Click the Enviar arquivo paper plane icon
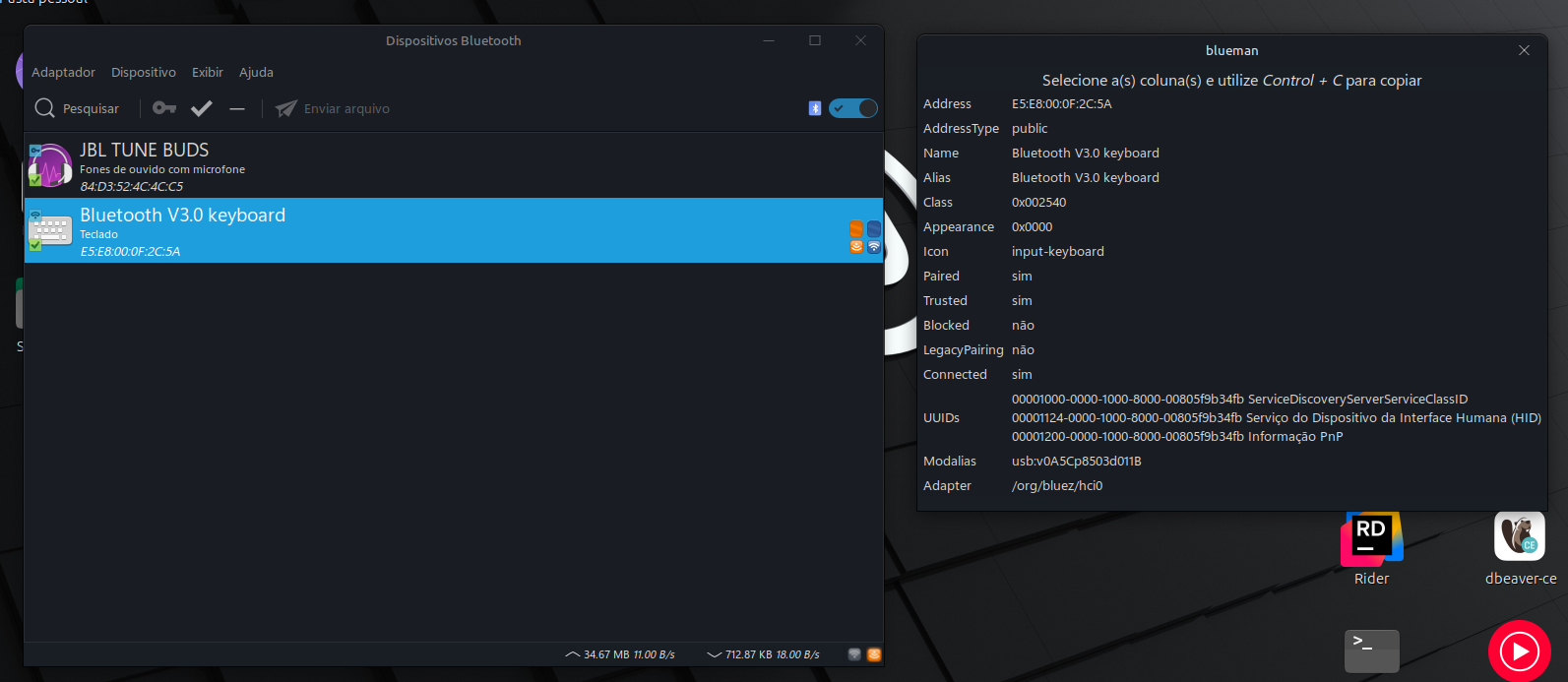 pyautogui.click(x=286, y=108)
